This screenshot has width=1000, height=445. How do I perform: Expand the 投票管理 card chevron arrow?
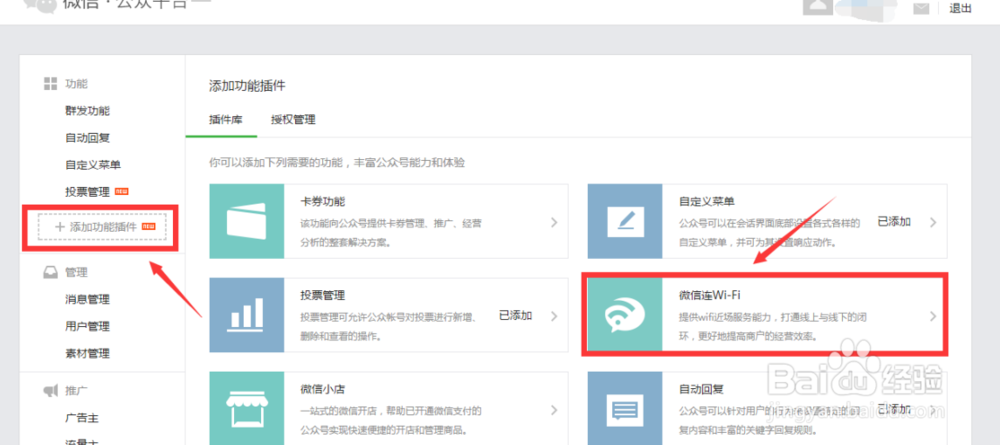coord(554,316)
